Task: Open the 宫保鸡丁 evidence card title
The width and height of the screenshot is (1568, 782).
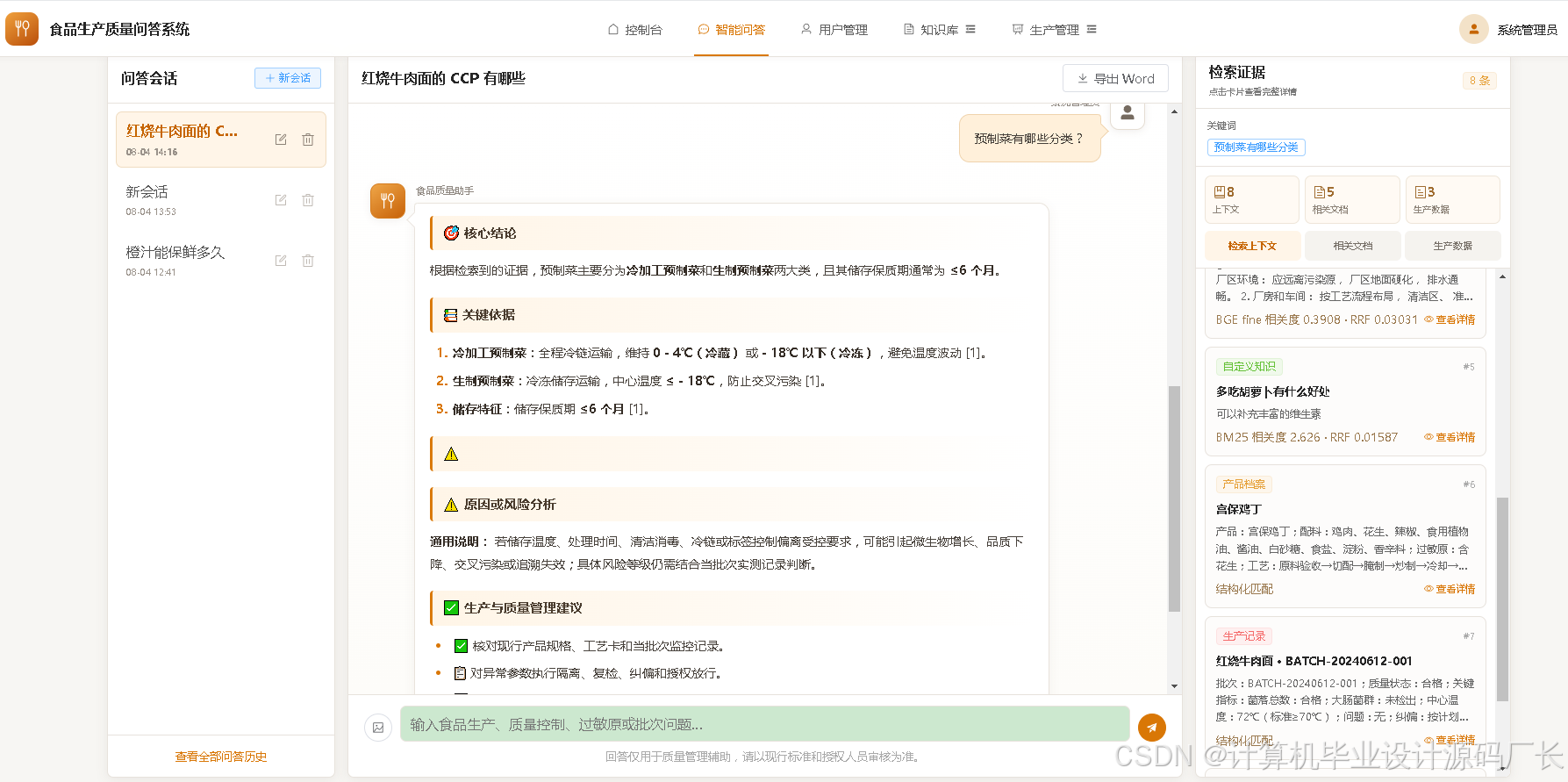Action: (x=1238, y=509)
